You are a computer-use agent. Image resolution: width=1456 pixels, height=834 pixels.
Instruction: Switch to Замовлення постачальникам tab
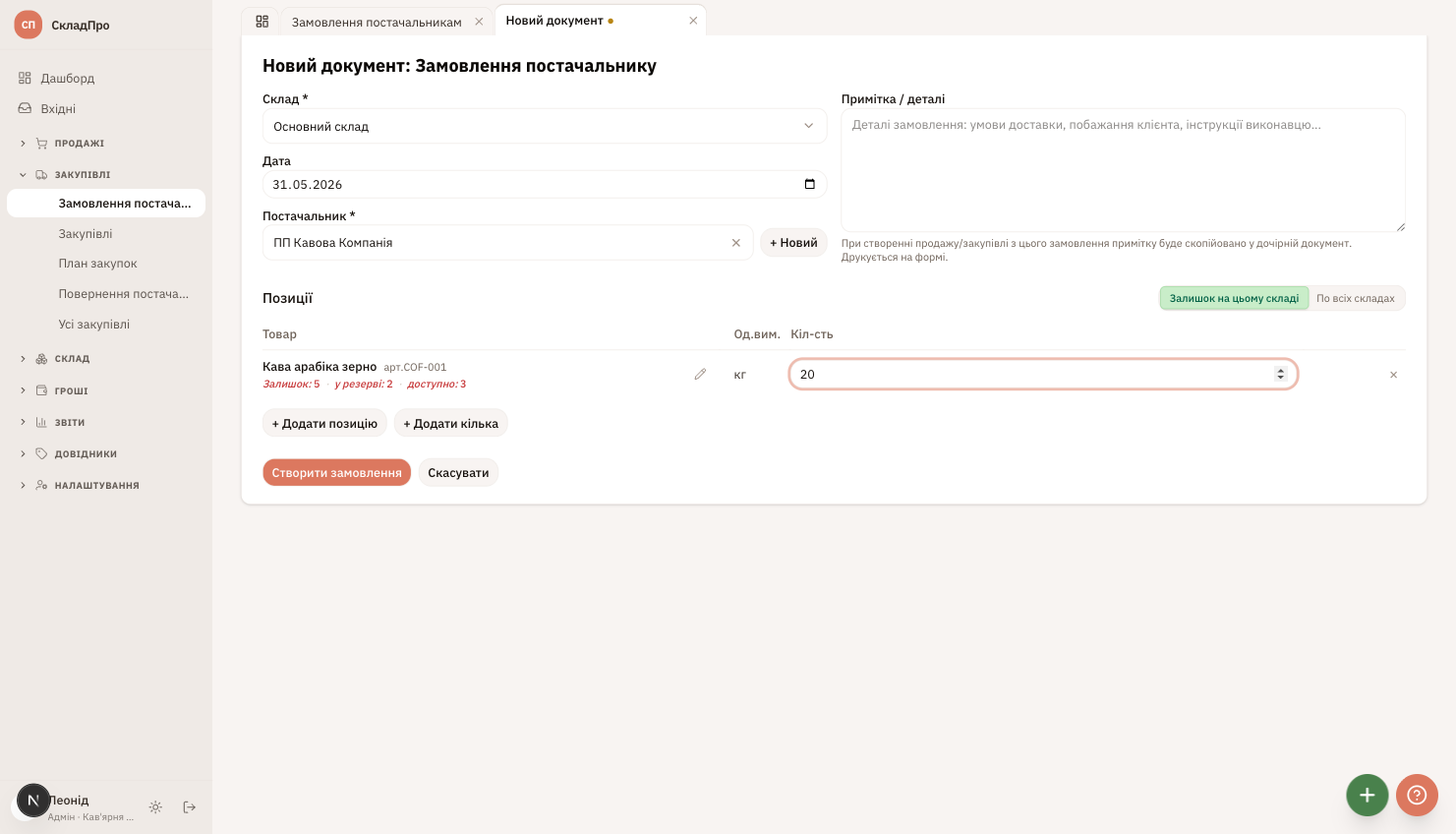pyautogui.click(x=377, y=22)
